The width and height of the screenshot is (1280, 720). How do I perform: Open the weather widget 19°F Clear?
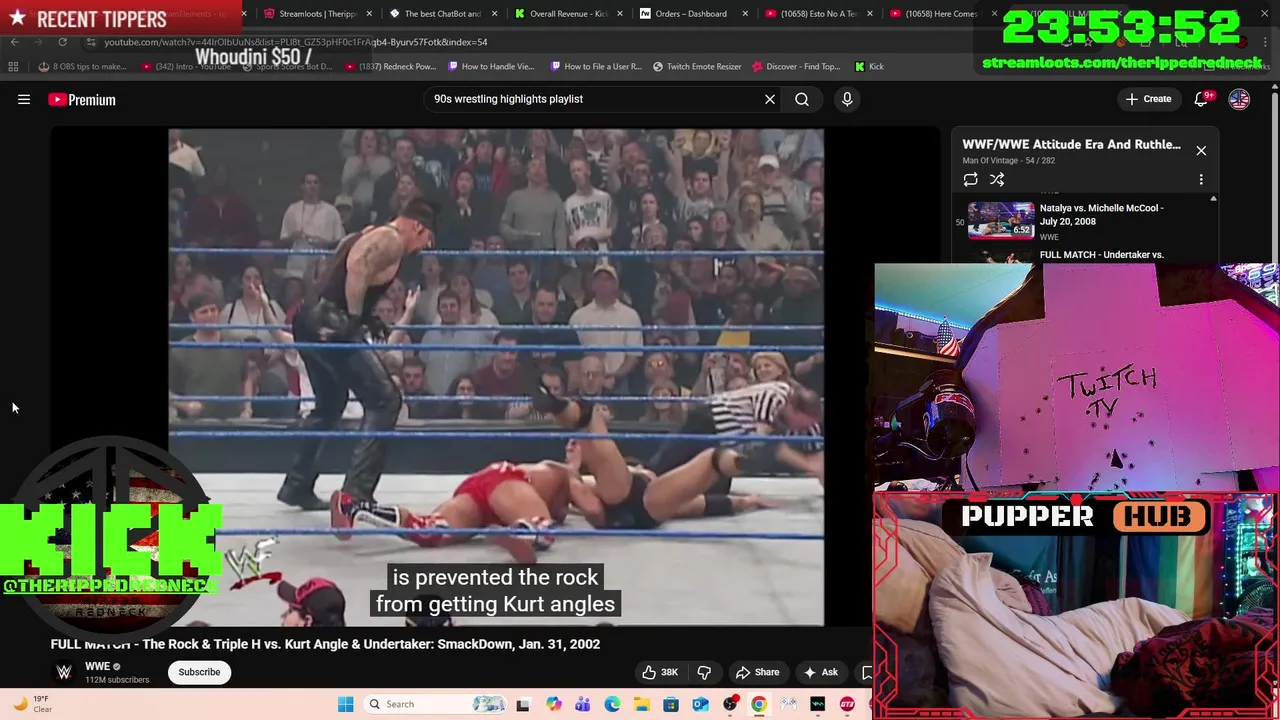pos(31,704)
